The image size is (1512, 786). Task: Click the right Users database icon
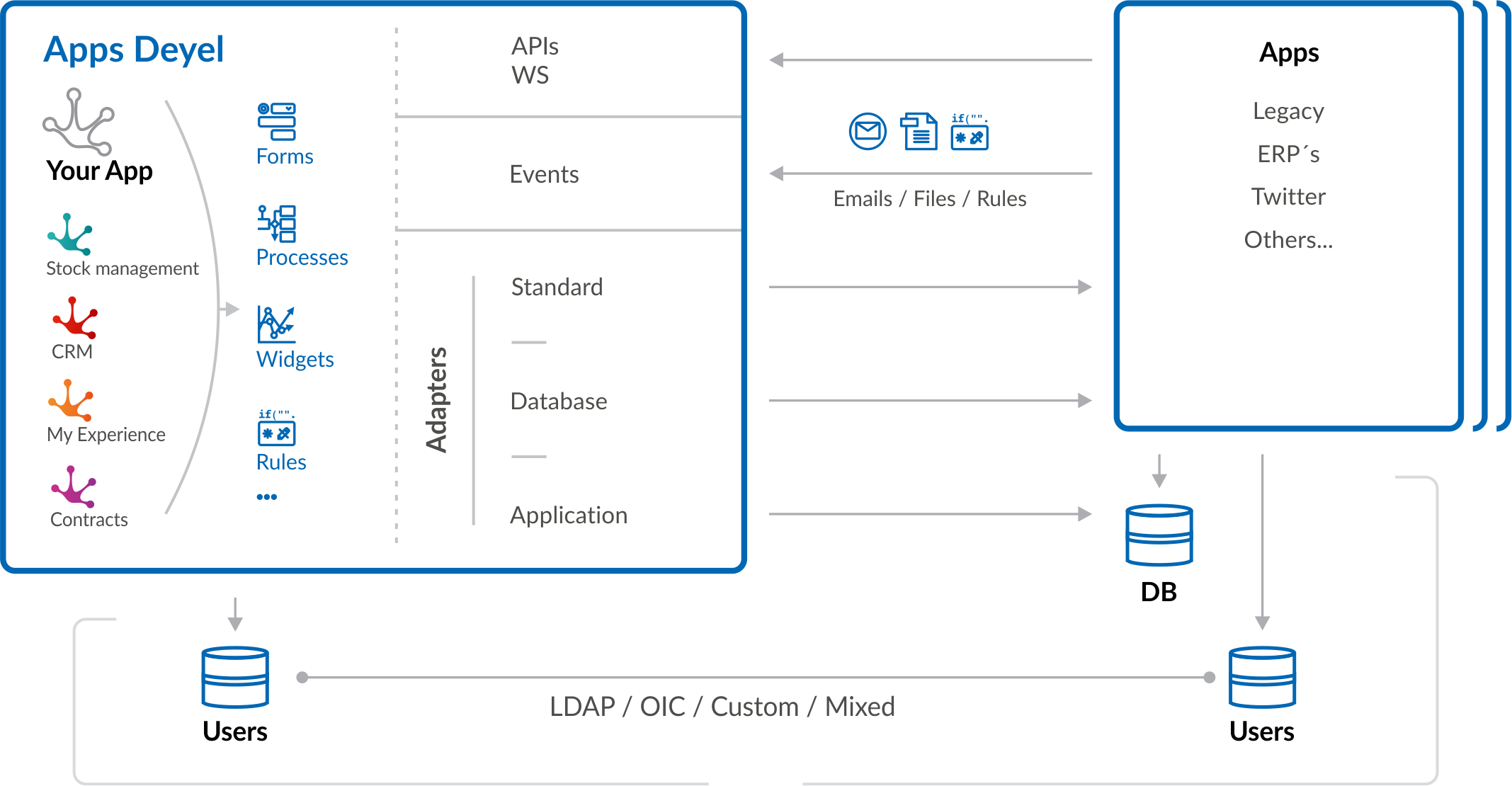pyautogui.click(x=1262, y=677)
